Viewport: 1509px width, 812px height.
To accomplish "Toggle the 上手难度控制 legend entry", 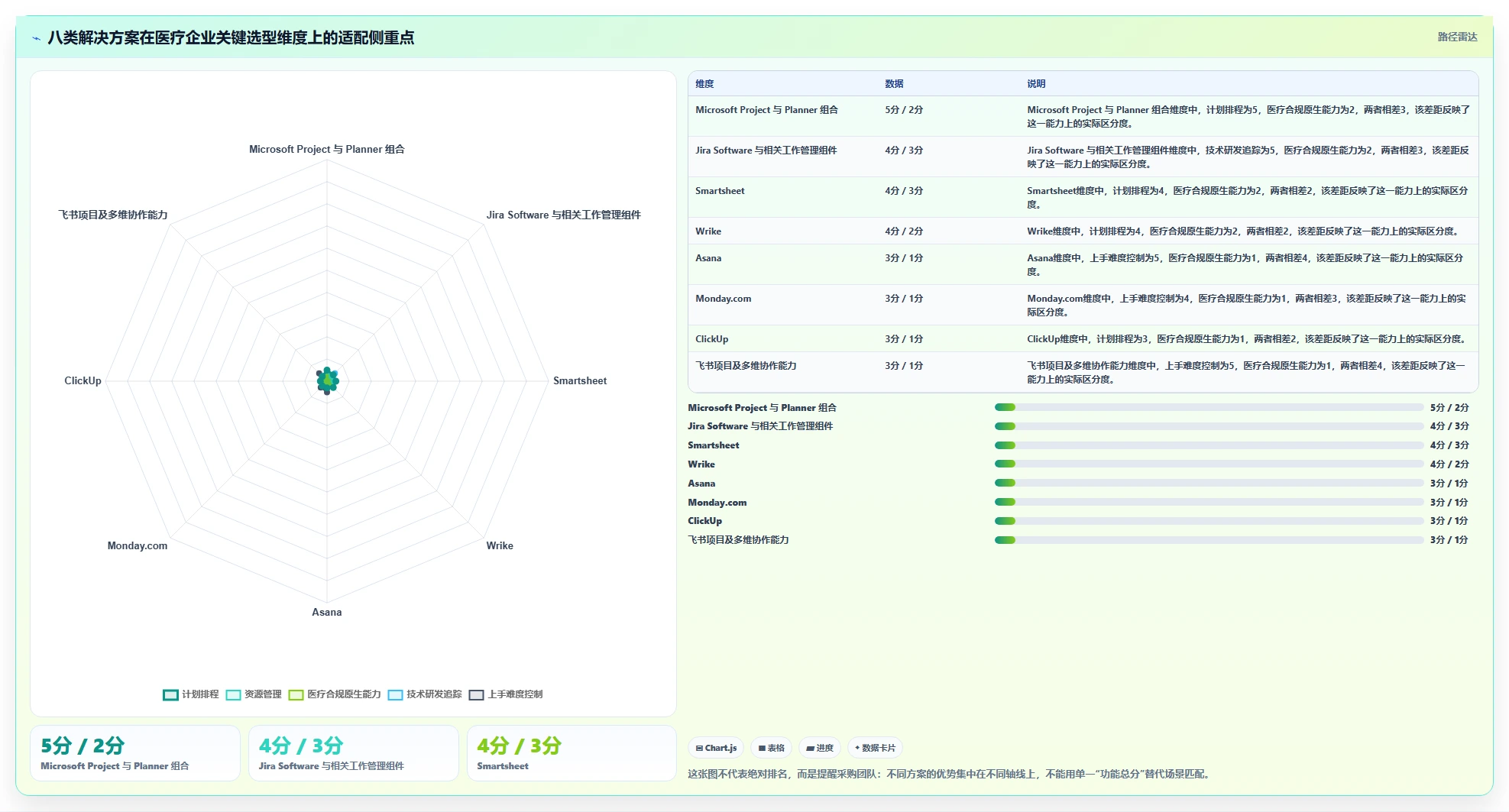I will coord(506,694).
